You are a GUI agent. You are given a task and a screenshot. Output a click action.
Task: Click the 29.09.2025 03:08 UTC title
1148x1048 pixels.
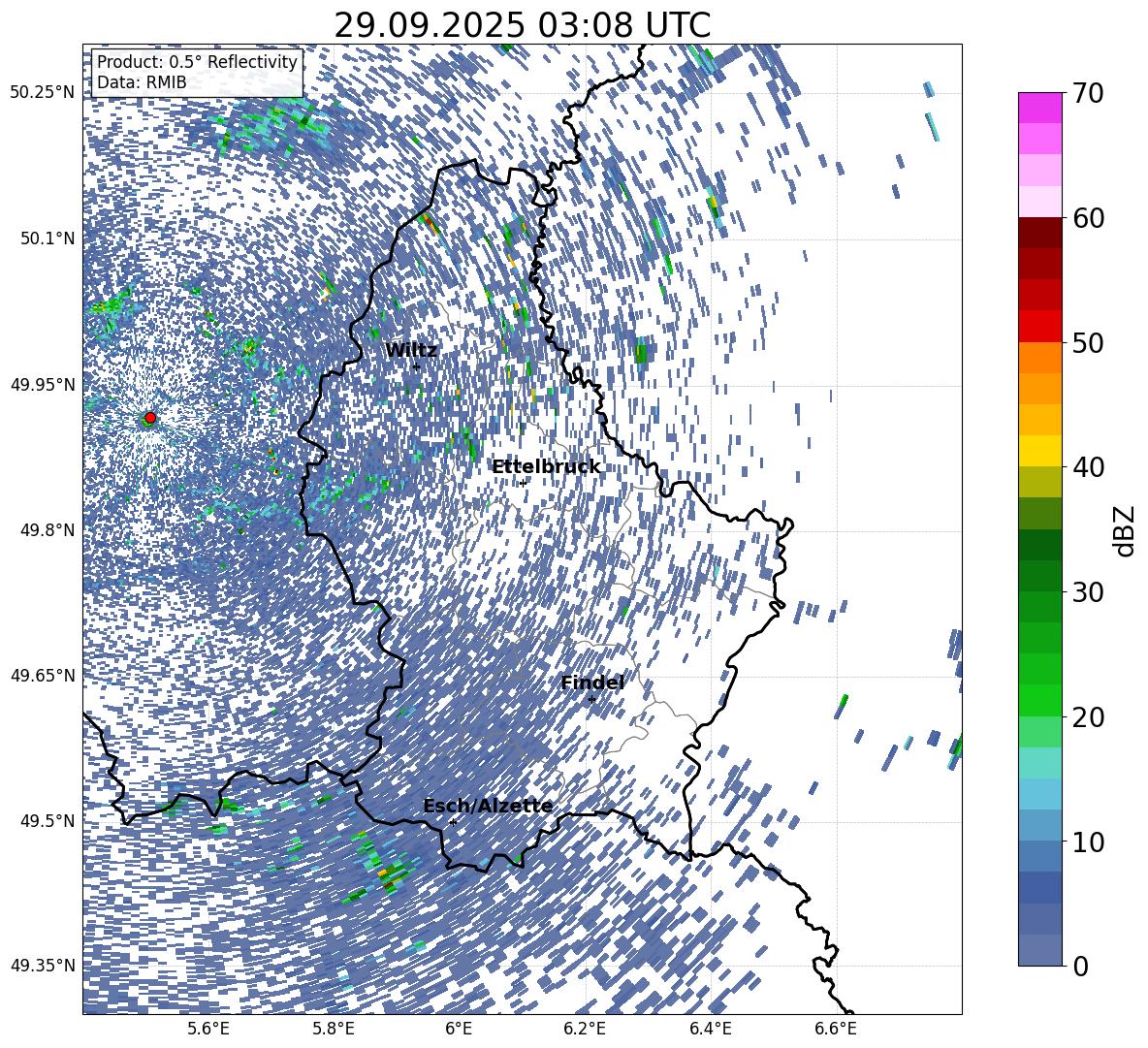coord(522,25)
